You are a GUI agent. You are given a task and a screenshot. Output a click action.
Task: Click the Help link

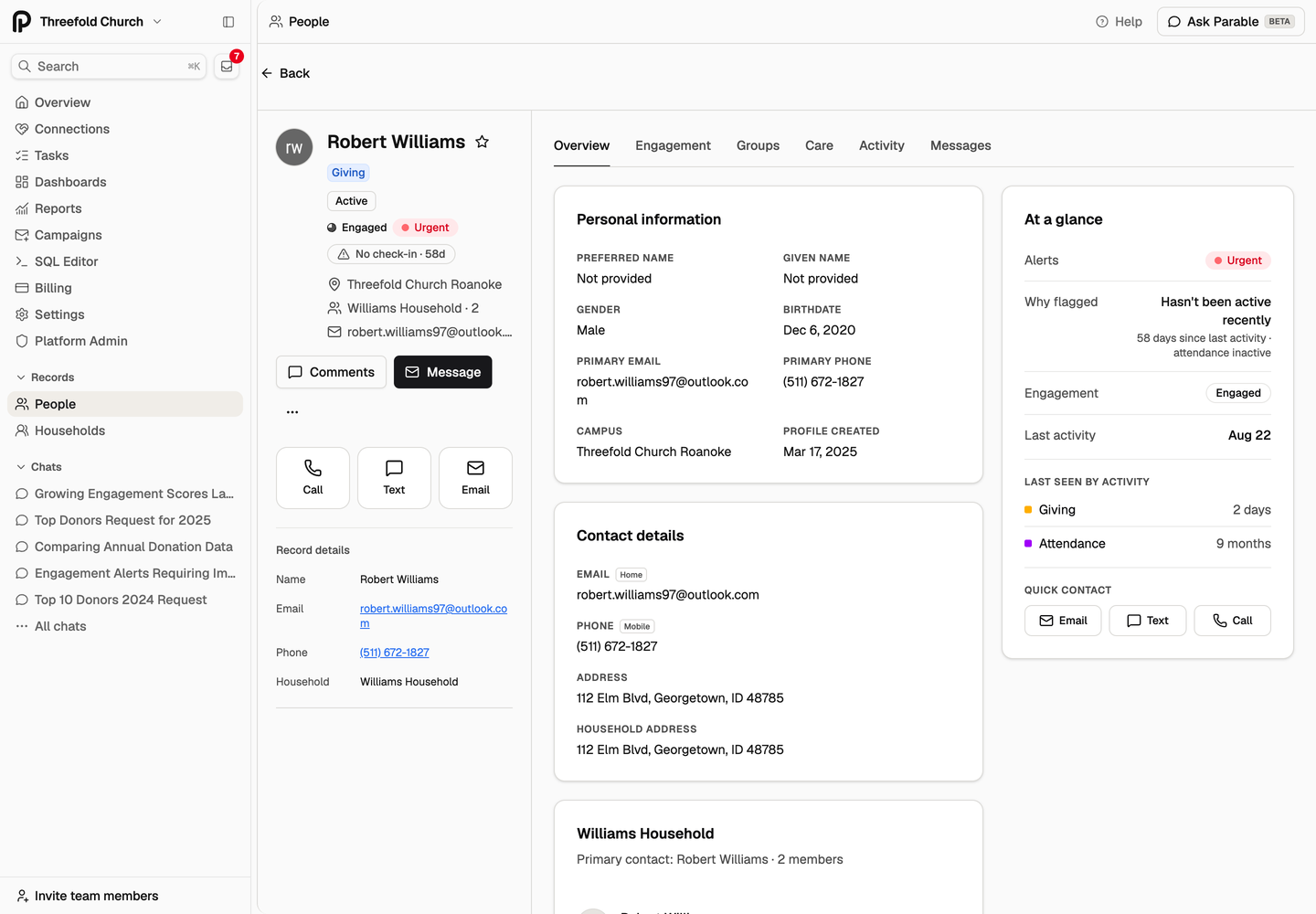(x=1119, y=22)
